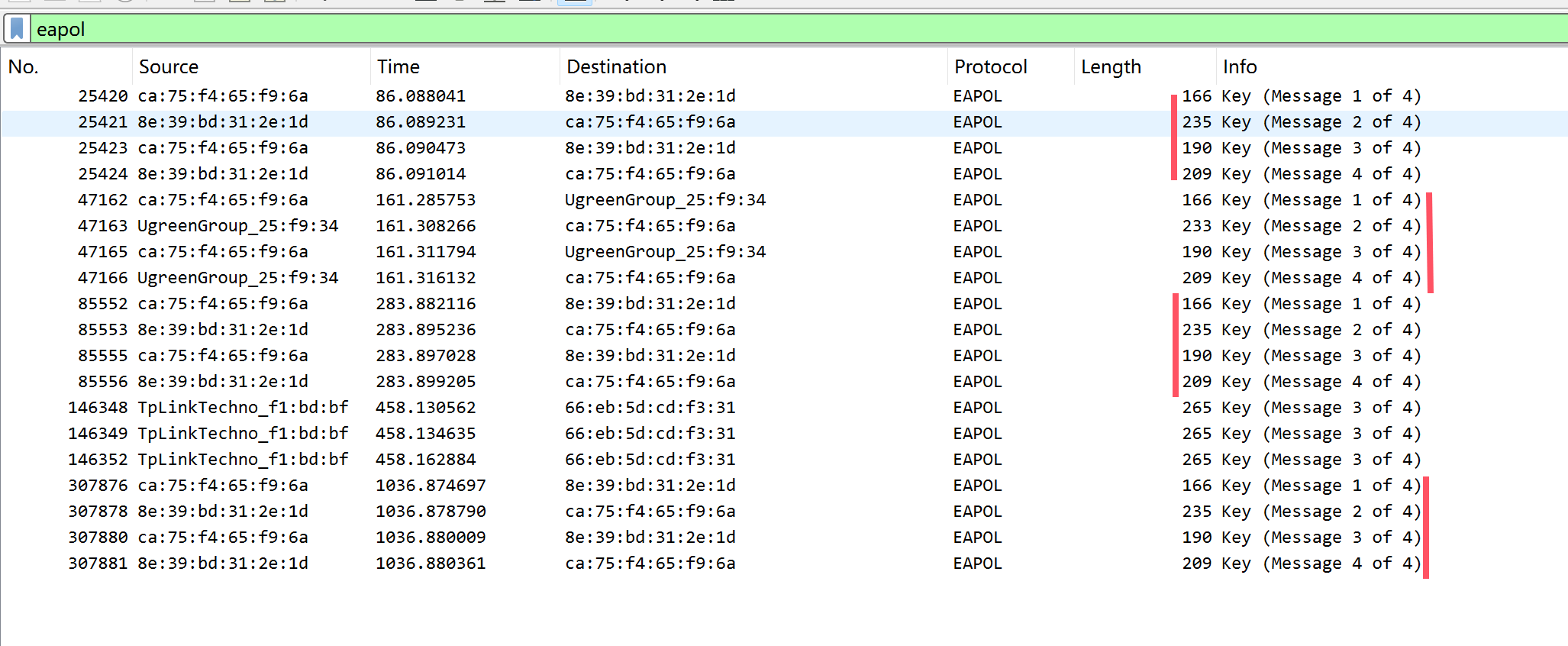The image size is (1568, 646).
Task: Click source 8e:39:bd:31:2e:1d in packet 85556
Action: pyautogui.click(x=223, y=382)
